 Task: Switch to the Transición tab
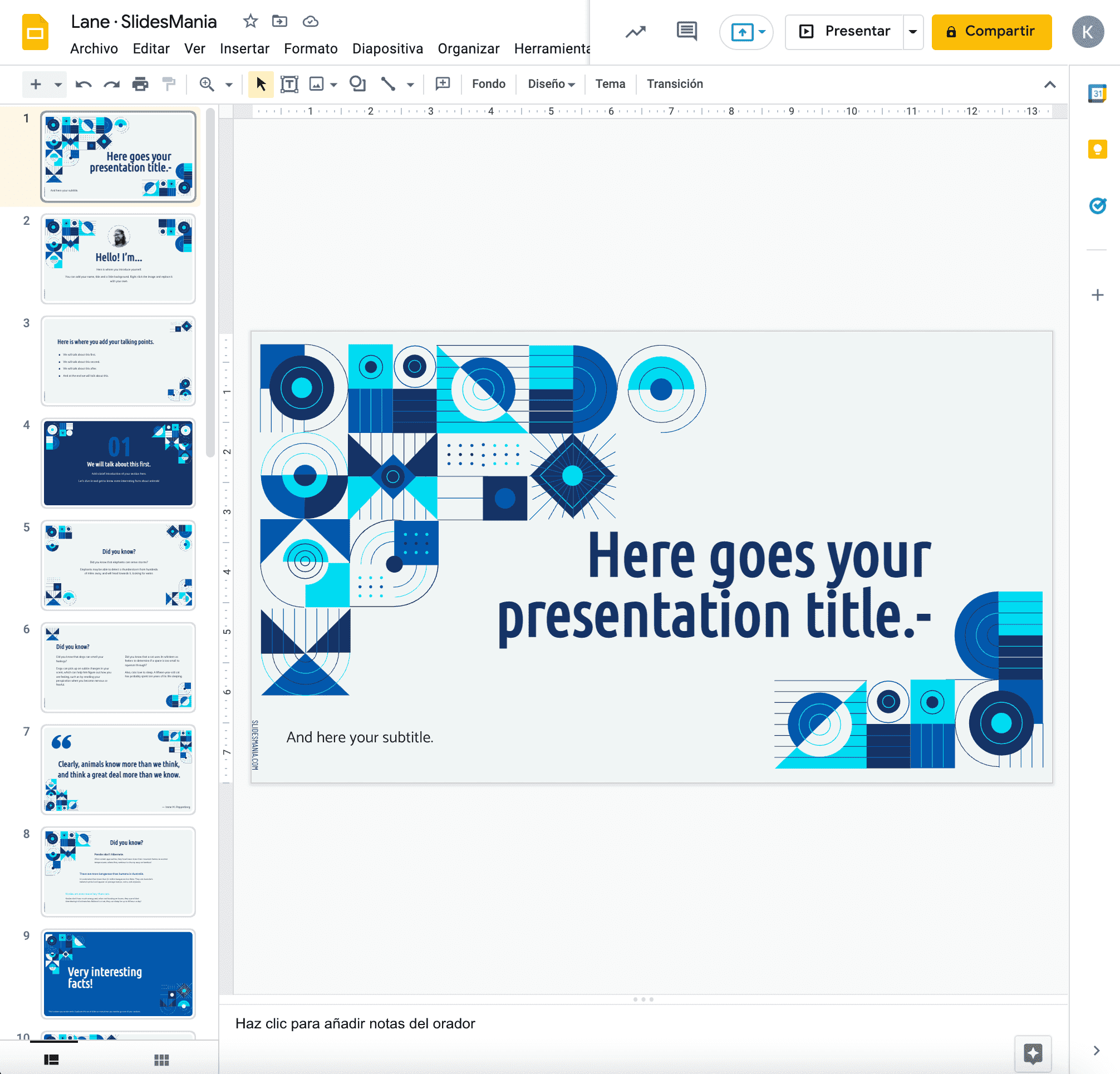(x=675, y=84)
